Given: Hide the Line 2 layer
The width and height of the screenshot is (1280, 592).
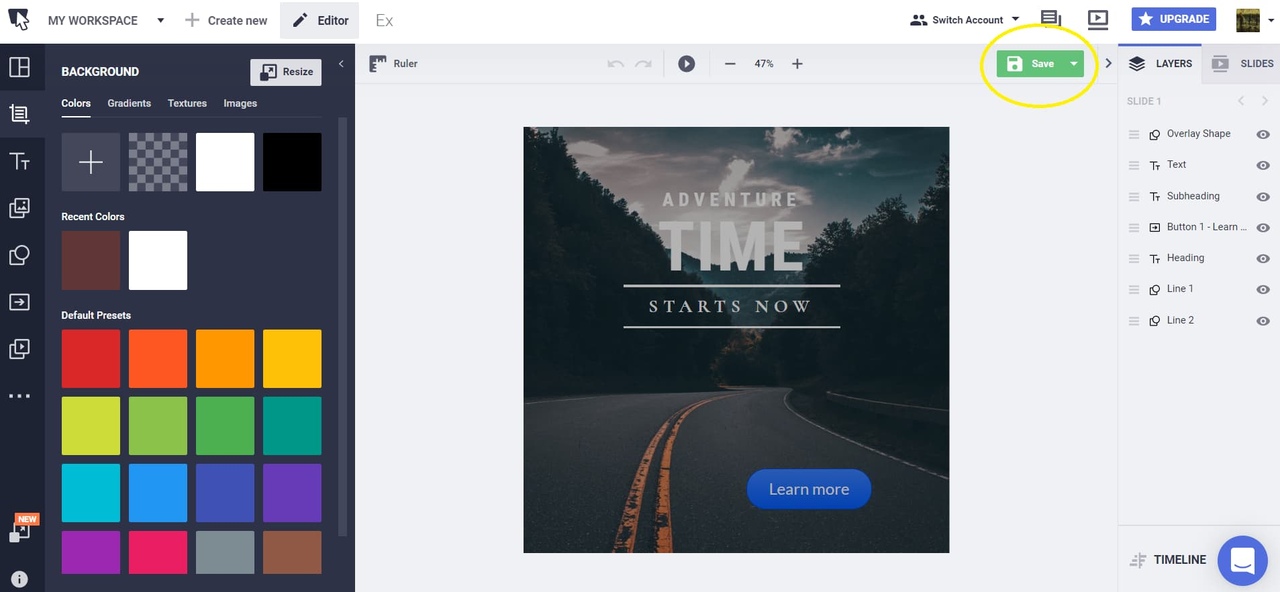Looking at the screenshot, I should (x=1263, y=321).
